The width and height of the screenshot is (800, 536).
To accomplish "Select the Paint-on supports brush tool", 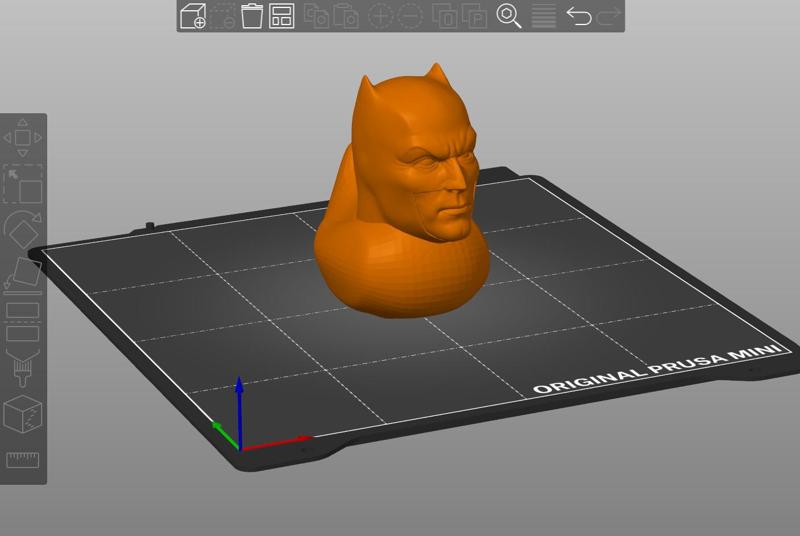I will pyautogui.click(x=22, y=368).
